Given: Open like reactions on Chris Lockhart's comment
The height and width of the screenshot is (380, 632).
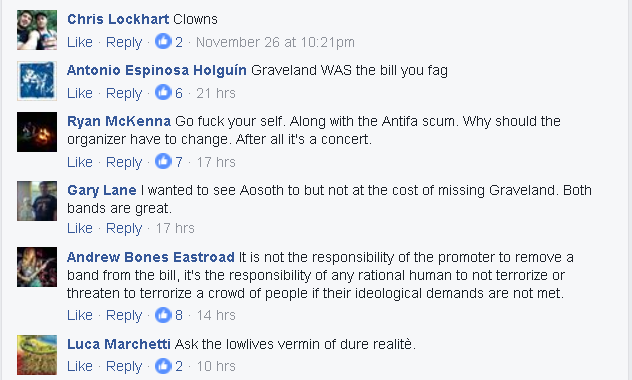Looking at the screenshot, I should [169, 42].
